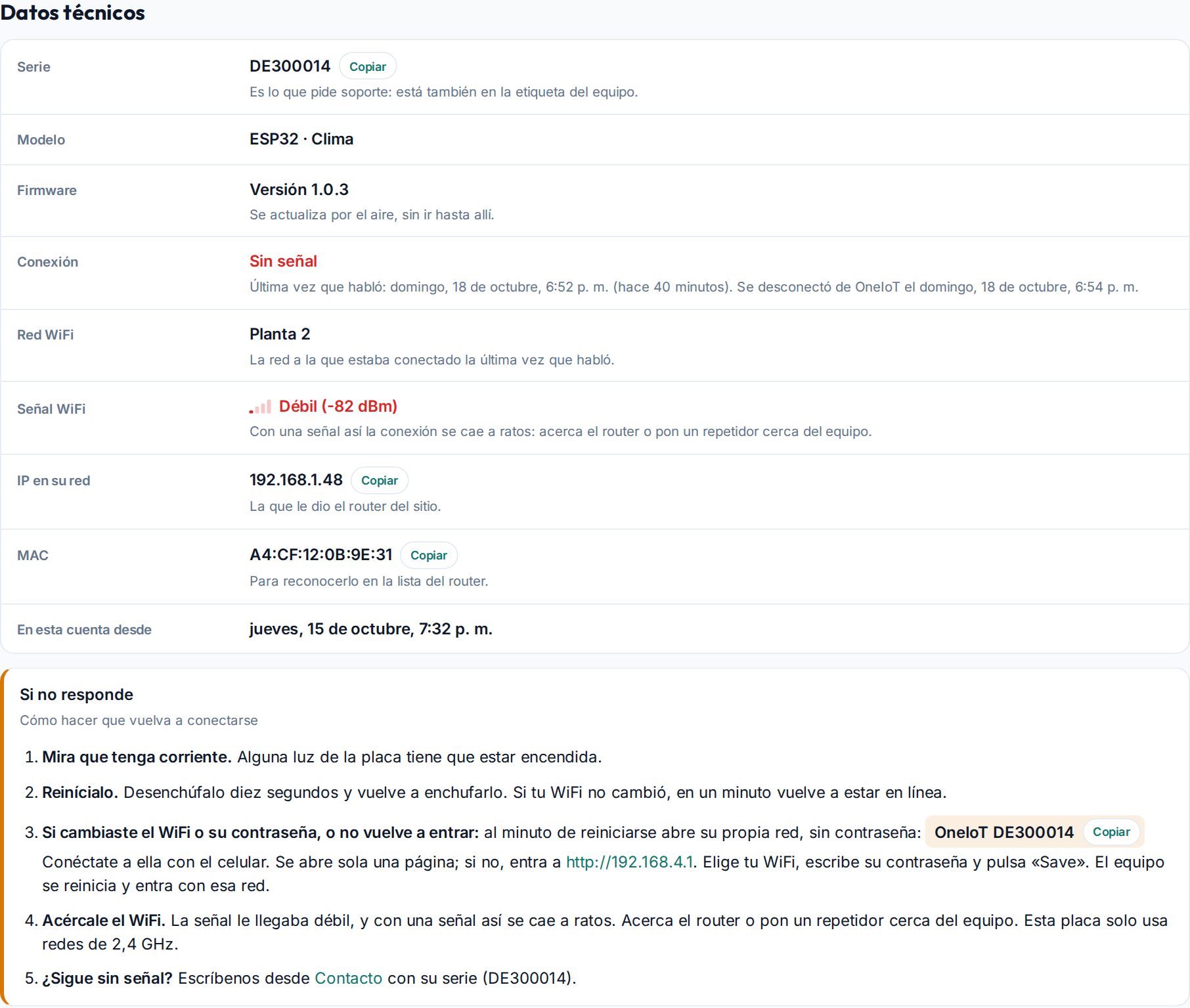Click the 'Si no responde' heading
The image size is (1190, 1008).
click(76, 695)
